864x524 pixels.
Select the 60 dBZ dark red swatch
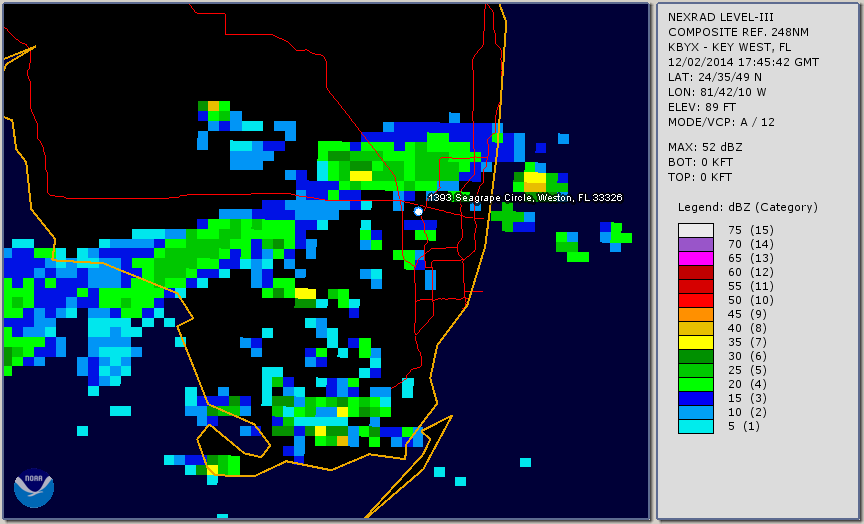point(696,272)
